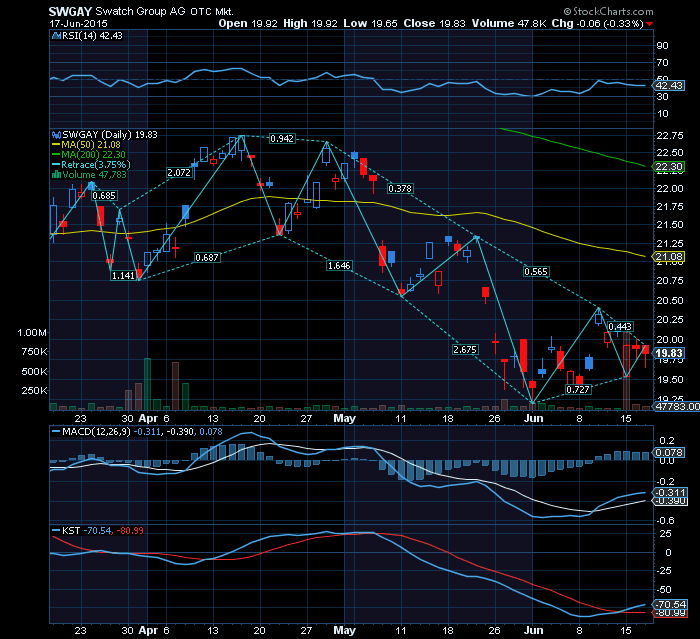The height and width of the screenshot is (639, 700).
Task: Click the 2.072 retracement label
Action: pyautogui.click(x=179, y=172)
